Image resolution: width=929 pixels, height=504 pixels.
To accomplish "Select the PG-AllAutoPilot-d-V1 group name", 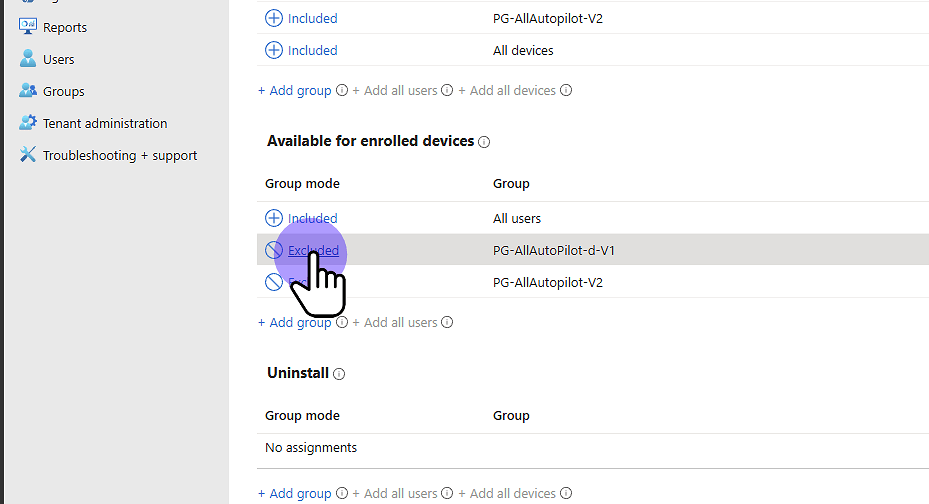I will tap(553, 251).
